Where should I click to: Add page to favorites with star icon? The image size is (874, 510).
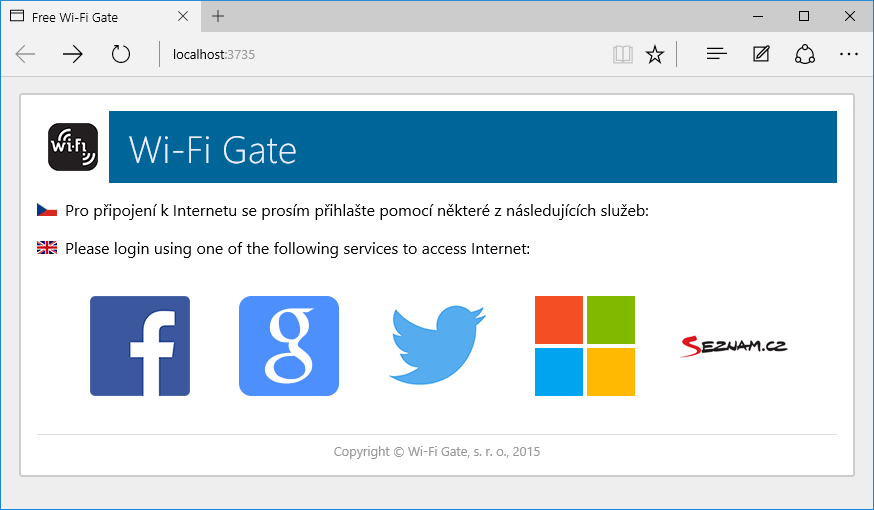[654, 54]
